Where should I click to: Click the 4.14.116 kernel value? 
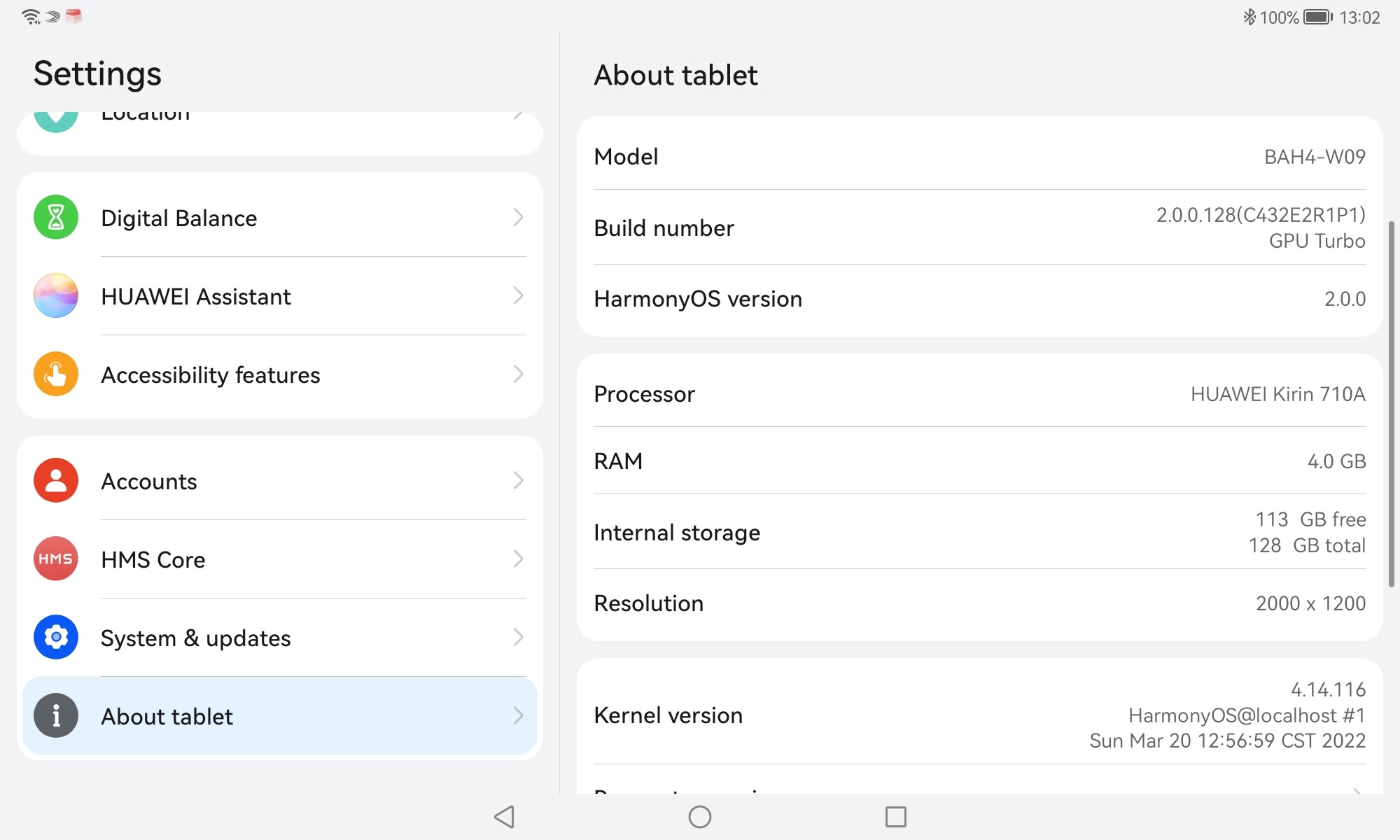1328,689
